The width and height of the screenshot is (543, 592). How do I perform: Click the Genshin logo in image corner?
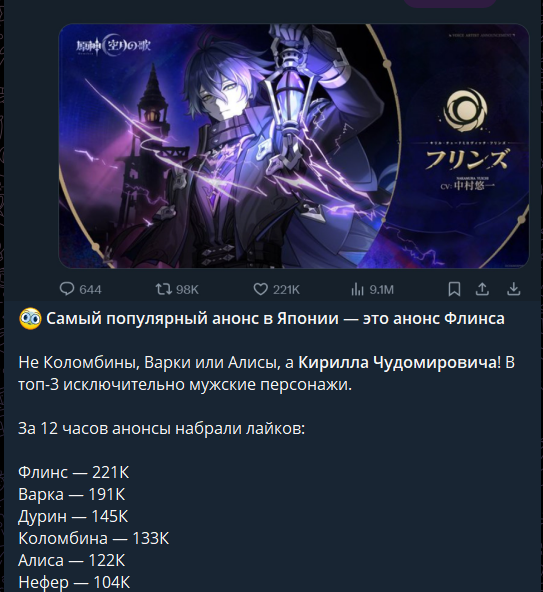tap(113, 46)
